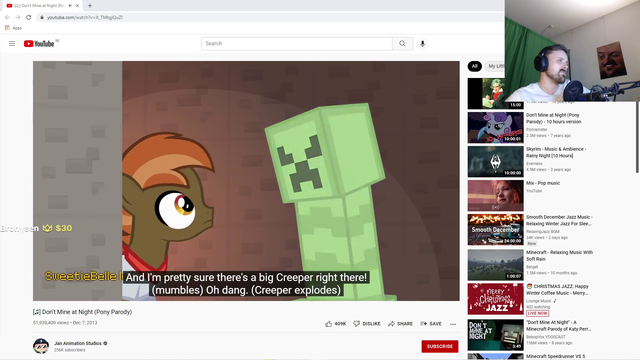Screen dimensions: 640x360
Task: Click the search magnifier button
Action: click(402, 44)
